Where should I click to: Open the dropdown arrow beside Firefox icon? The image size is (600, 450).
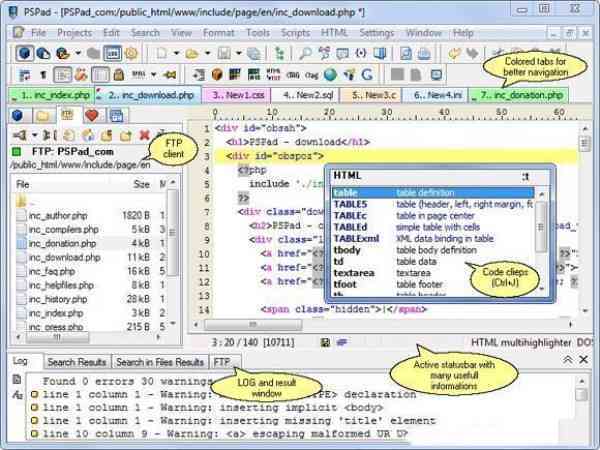tap(78, 53)
